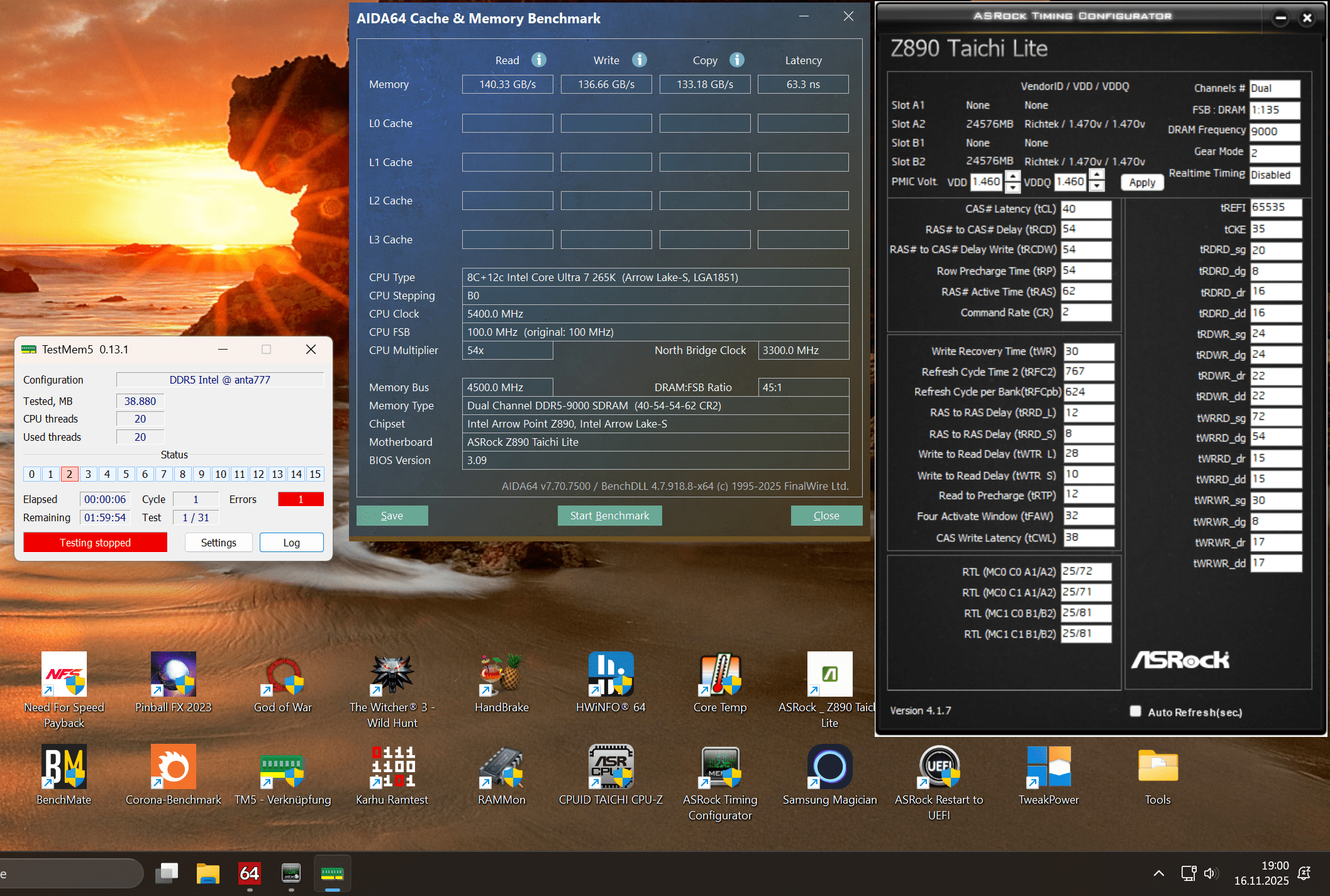Decrease the VDDQ voltage with the down arrow
1330x896 pixels.
tap(1097, 187)
